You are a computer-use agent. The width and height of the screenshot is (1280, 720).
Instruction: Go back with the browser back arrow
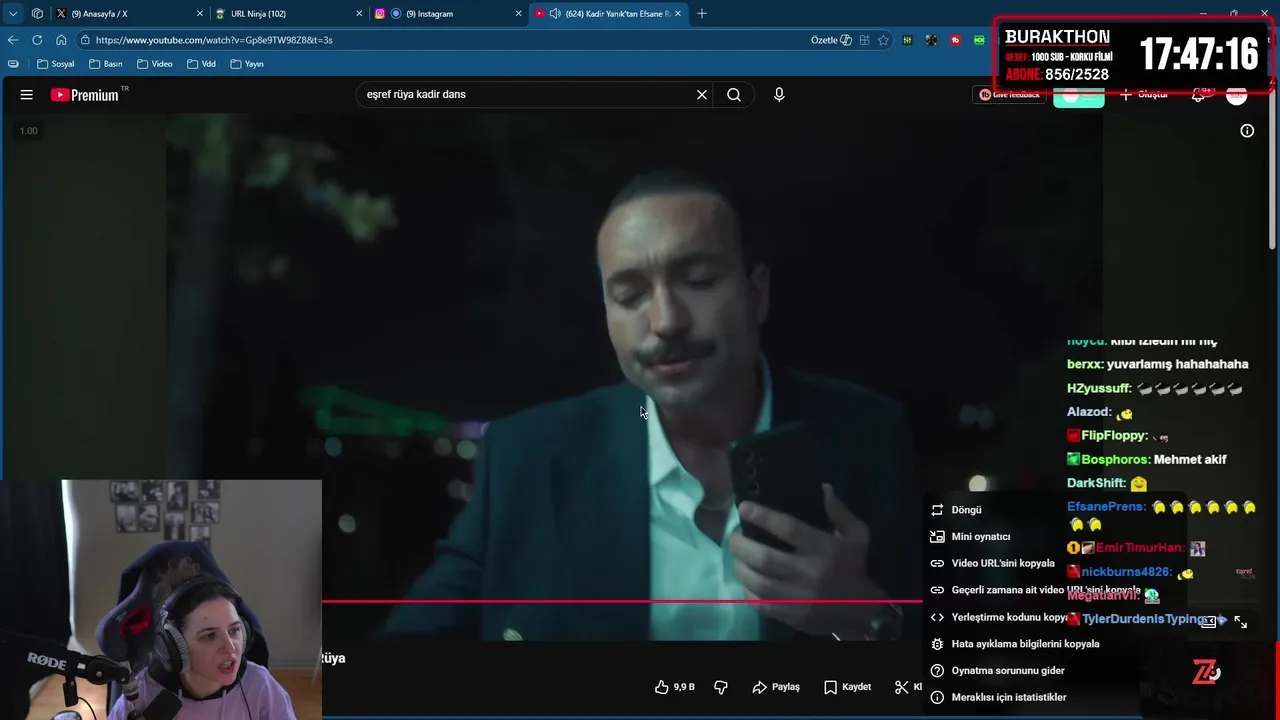point(13,40)
